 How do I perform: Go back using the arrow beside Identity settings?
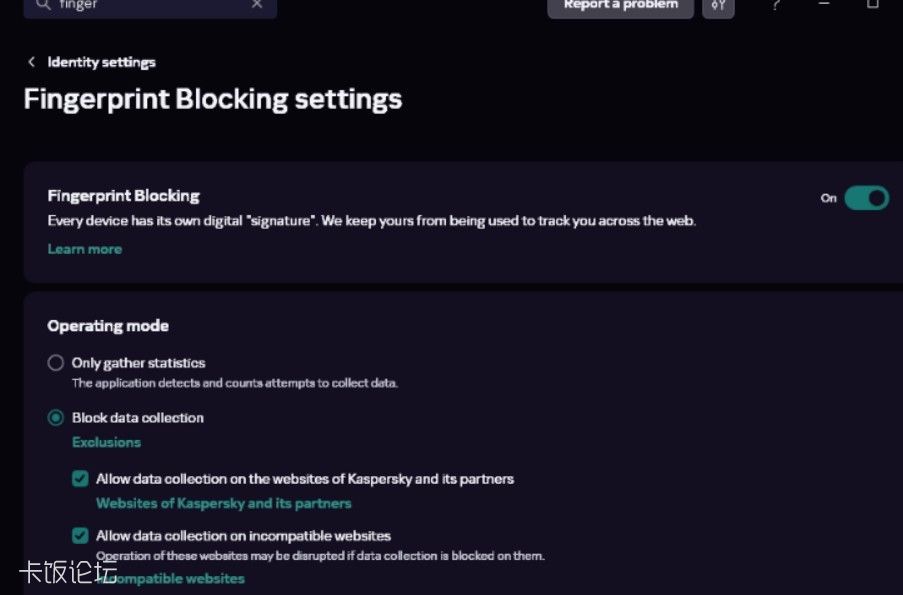click(x=31, y=62)
